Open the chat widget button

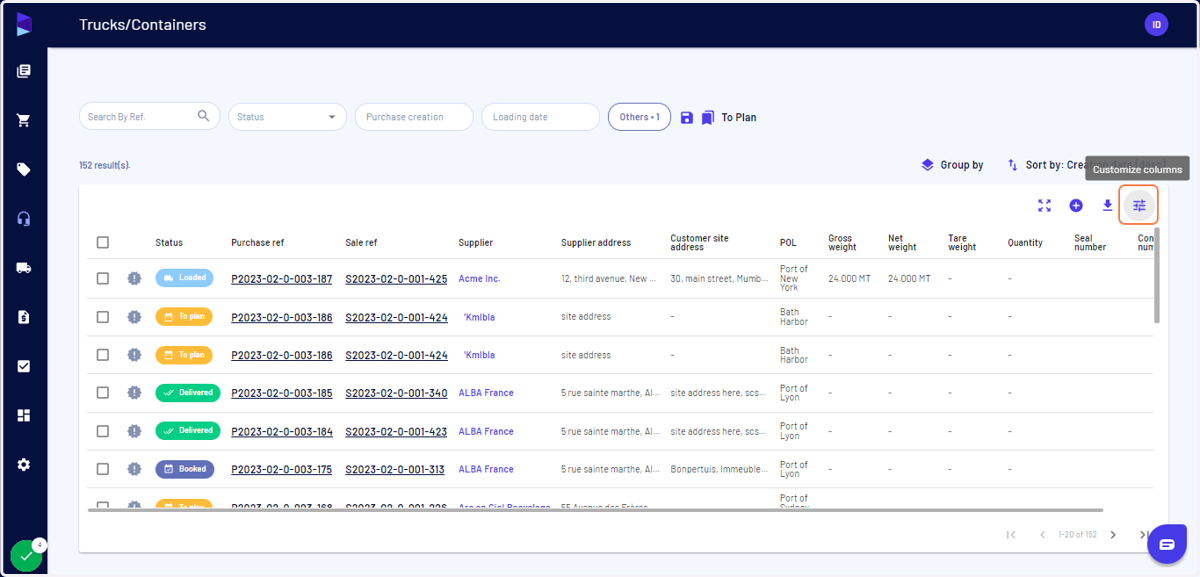1166,544
